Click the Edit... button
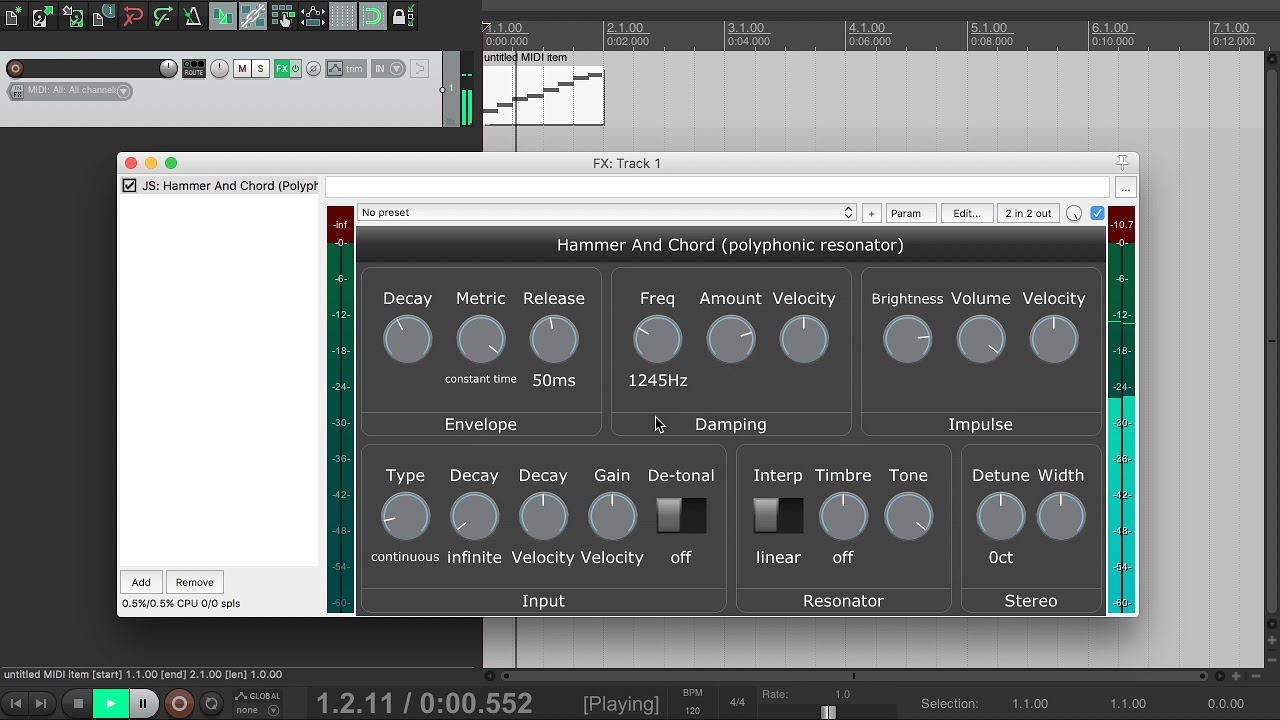1280x720 pixels. pos(967,213)
